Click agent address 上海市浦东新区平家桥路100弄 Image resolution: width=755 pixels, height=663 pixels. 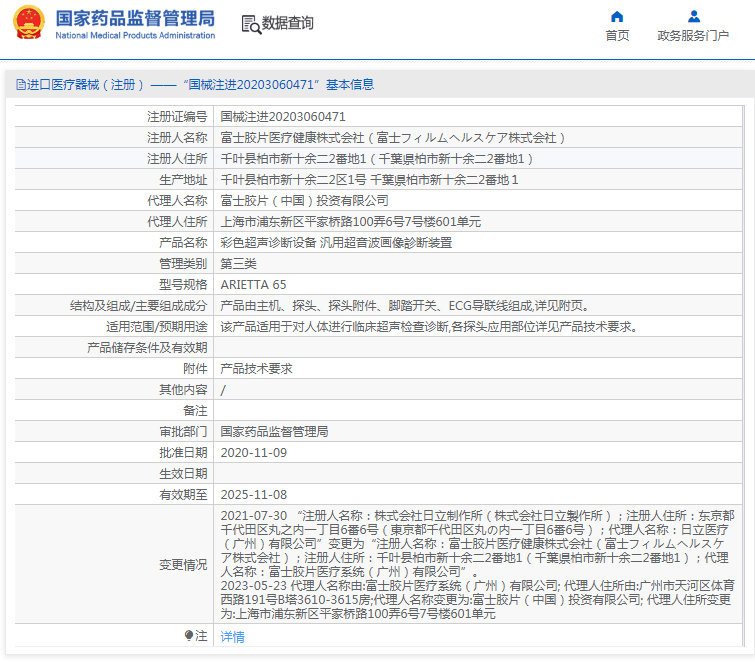pyautogui.click(x=351, y=221)
